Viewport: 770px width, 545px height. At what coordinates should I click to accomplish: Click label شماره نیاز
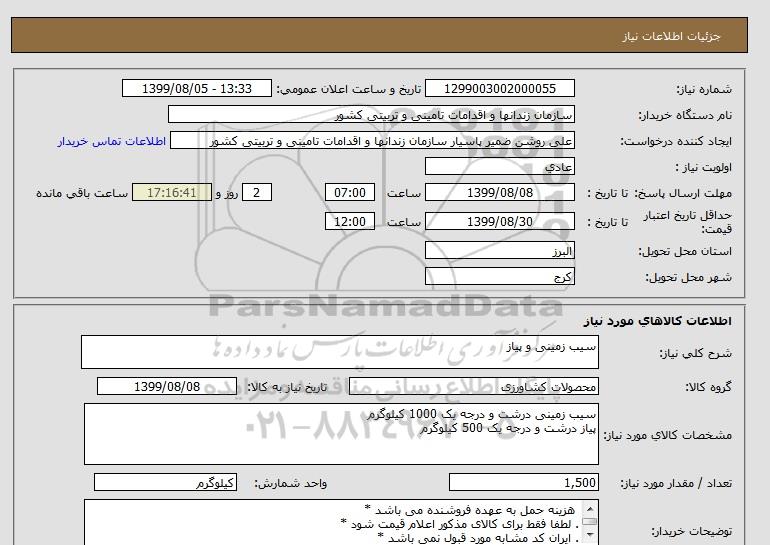[x=704, y=89]
